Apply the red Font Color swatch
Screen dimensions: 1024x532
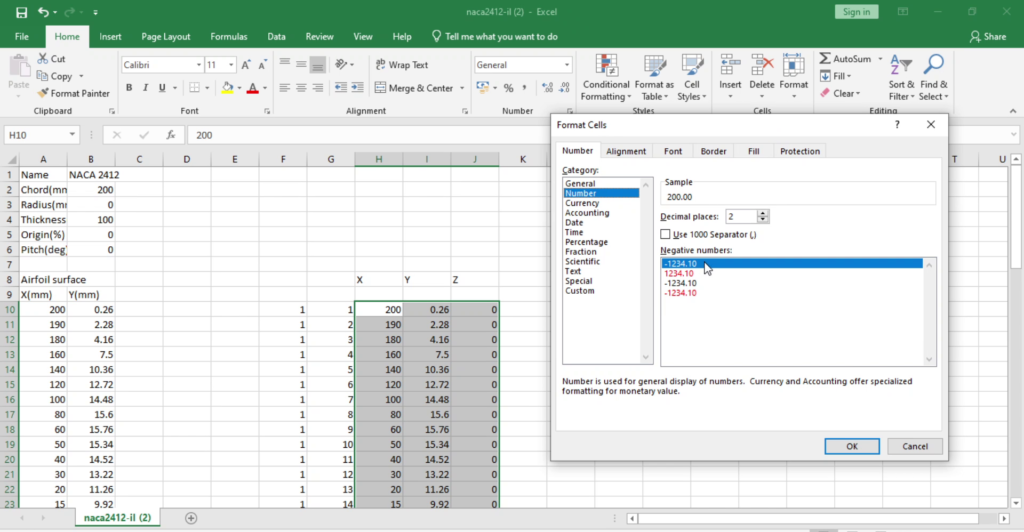(x=253, y=87)
